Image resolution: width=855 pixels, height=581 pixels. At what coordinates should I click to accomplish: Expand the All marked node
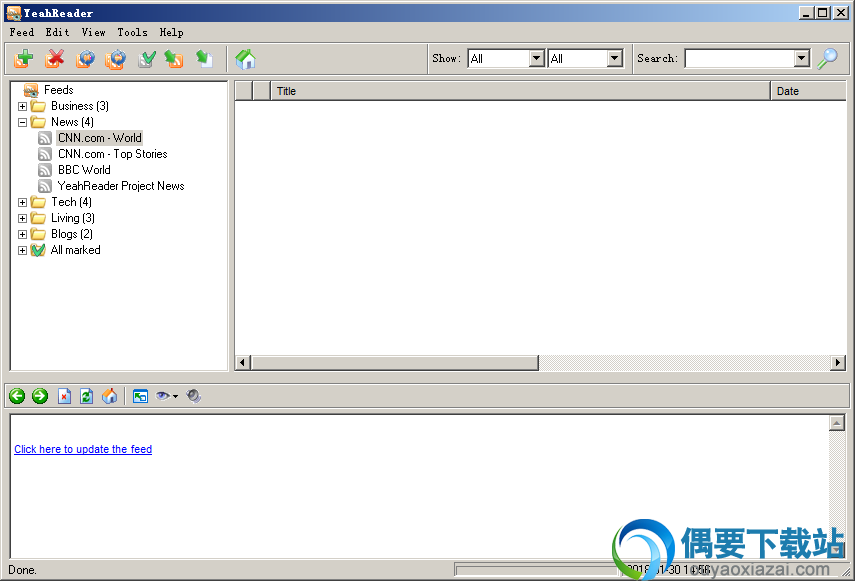(x=22, y=250)
